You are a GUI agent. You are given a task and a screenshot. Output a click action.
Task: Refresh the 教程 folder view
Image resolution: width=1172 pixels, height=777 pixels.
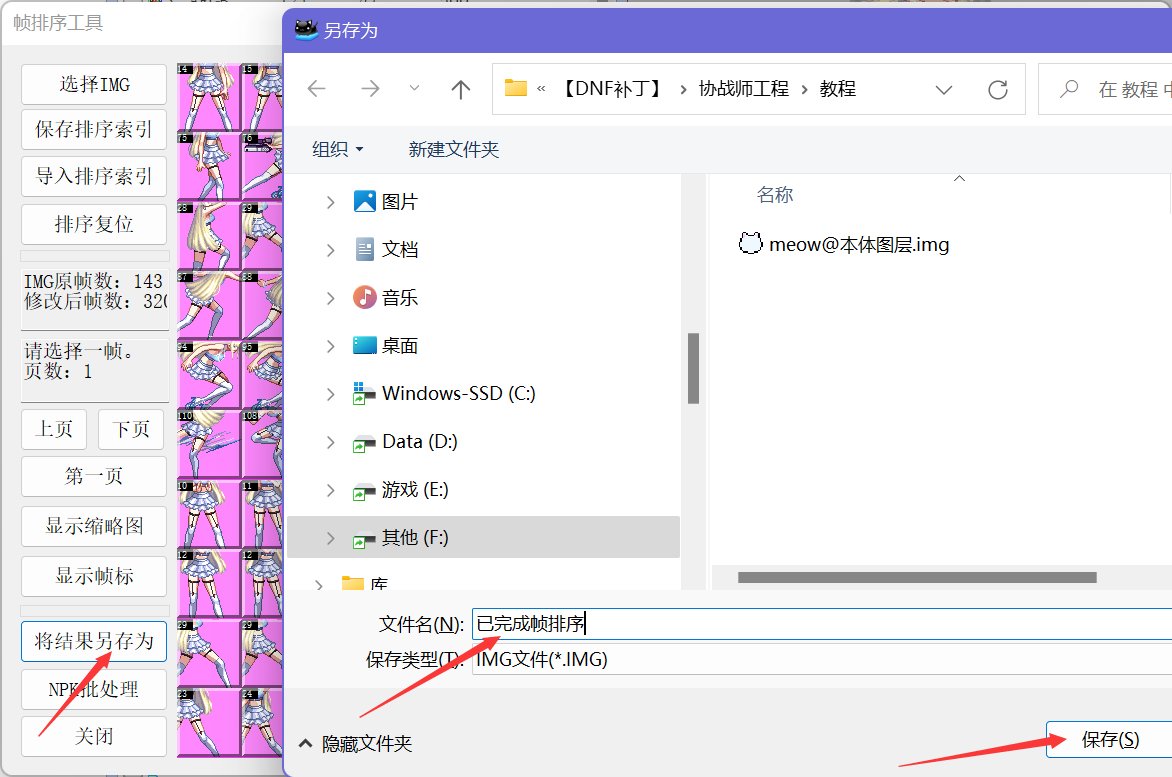[998, 90]
